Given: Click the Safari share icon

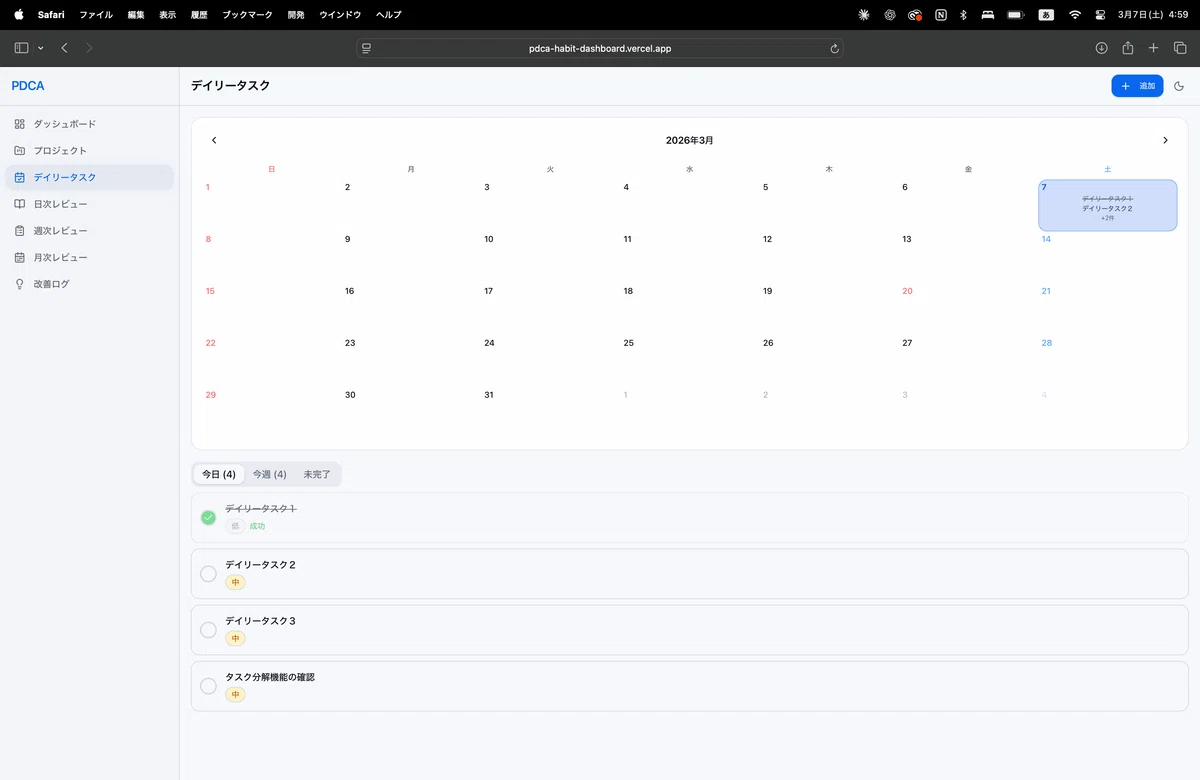Looking at the screenshot, I should tap(1127, 48).
